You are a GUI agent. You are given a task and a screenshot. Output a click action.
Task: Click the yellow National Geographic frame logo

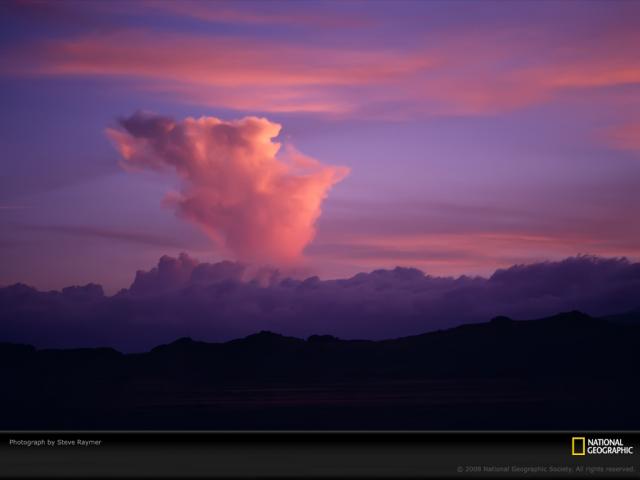pos(578,446)
